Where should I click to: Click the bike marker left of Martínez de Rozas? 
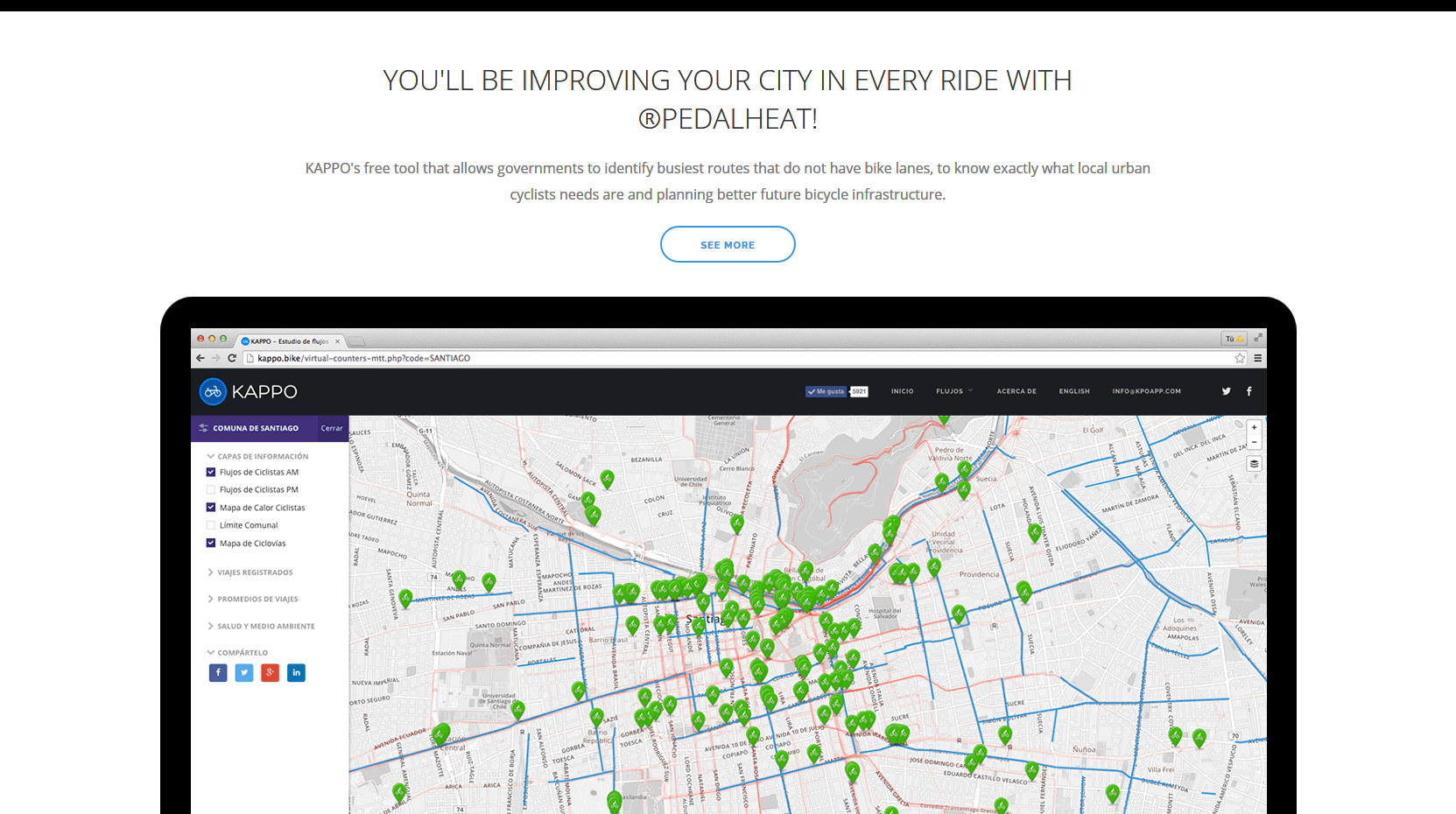tap(405, 599)
